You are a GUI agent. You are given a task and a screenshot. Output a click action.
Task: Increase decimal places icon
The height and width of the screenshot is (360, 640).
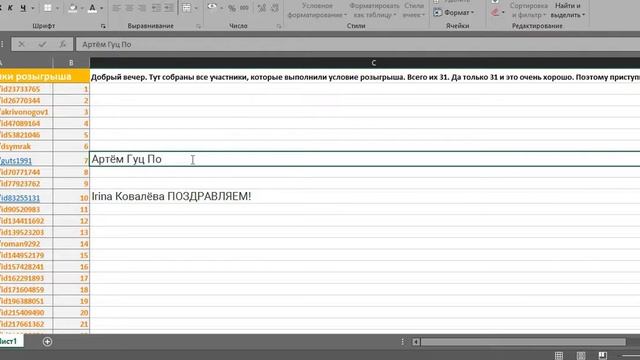(x=262, y=8)
